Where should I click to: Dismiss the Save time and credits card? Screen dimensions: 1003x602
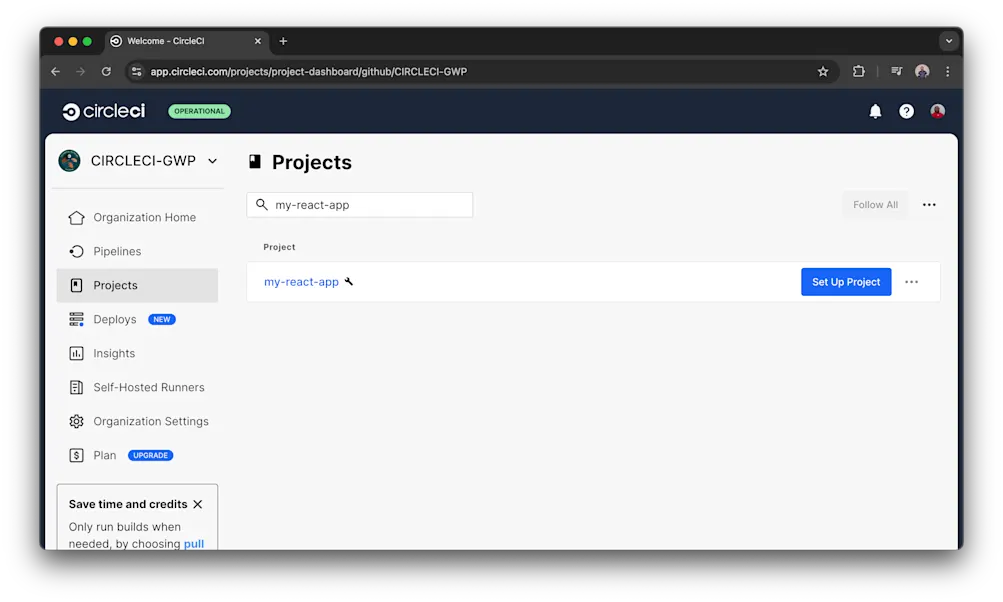(x=197, y=504)
